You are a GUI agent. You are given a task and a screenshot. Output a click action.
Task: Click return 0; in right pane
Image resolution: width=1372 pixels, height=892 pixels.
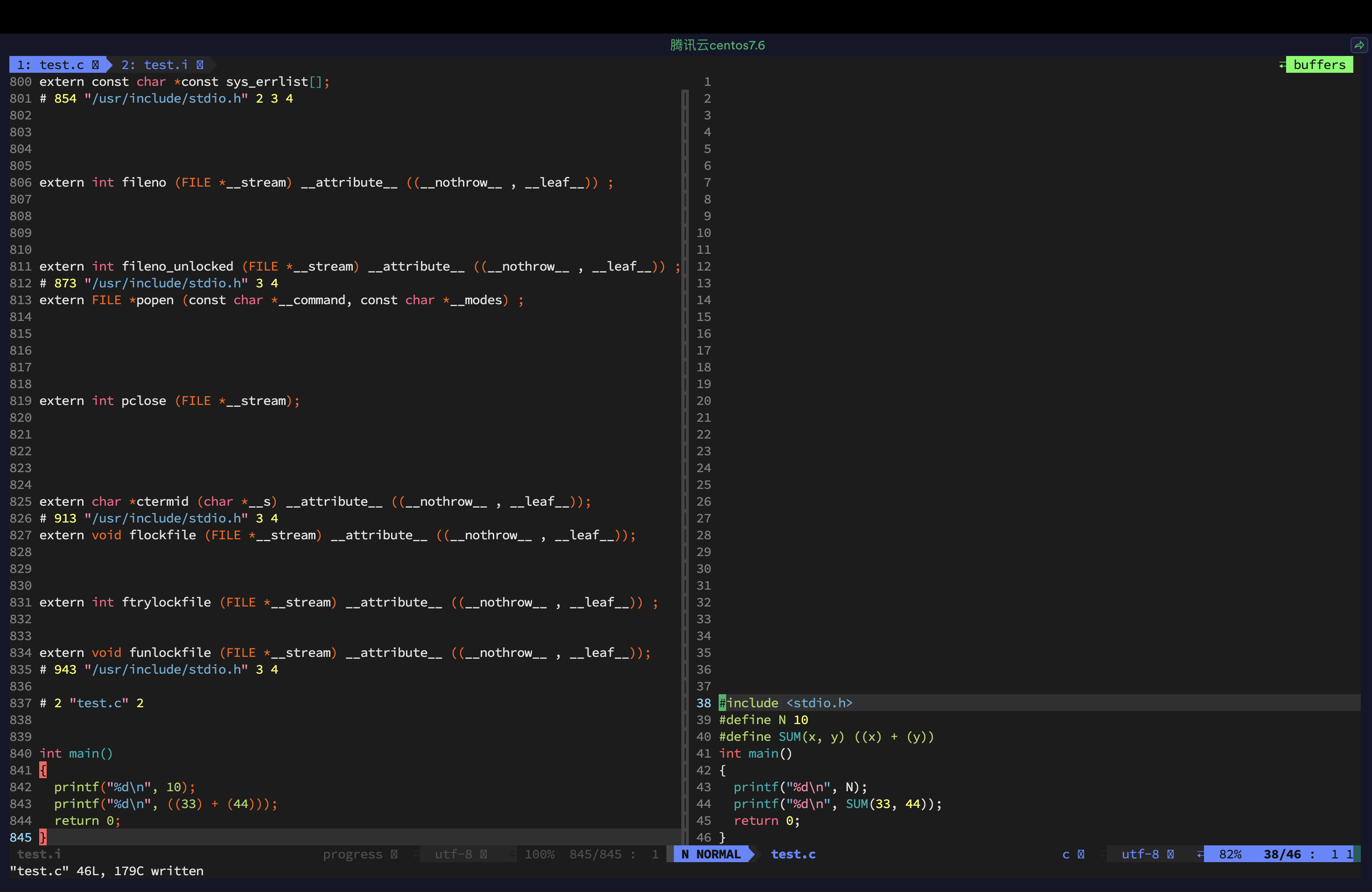767,821
